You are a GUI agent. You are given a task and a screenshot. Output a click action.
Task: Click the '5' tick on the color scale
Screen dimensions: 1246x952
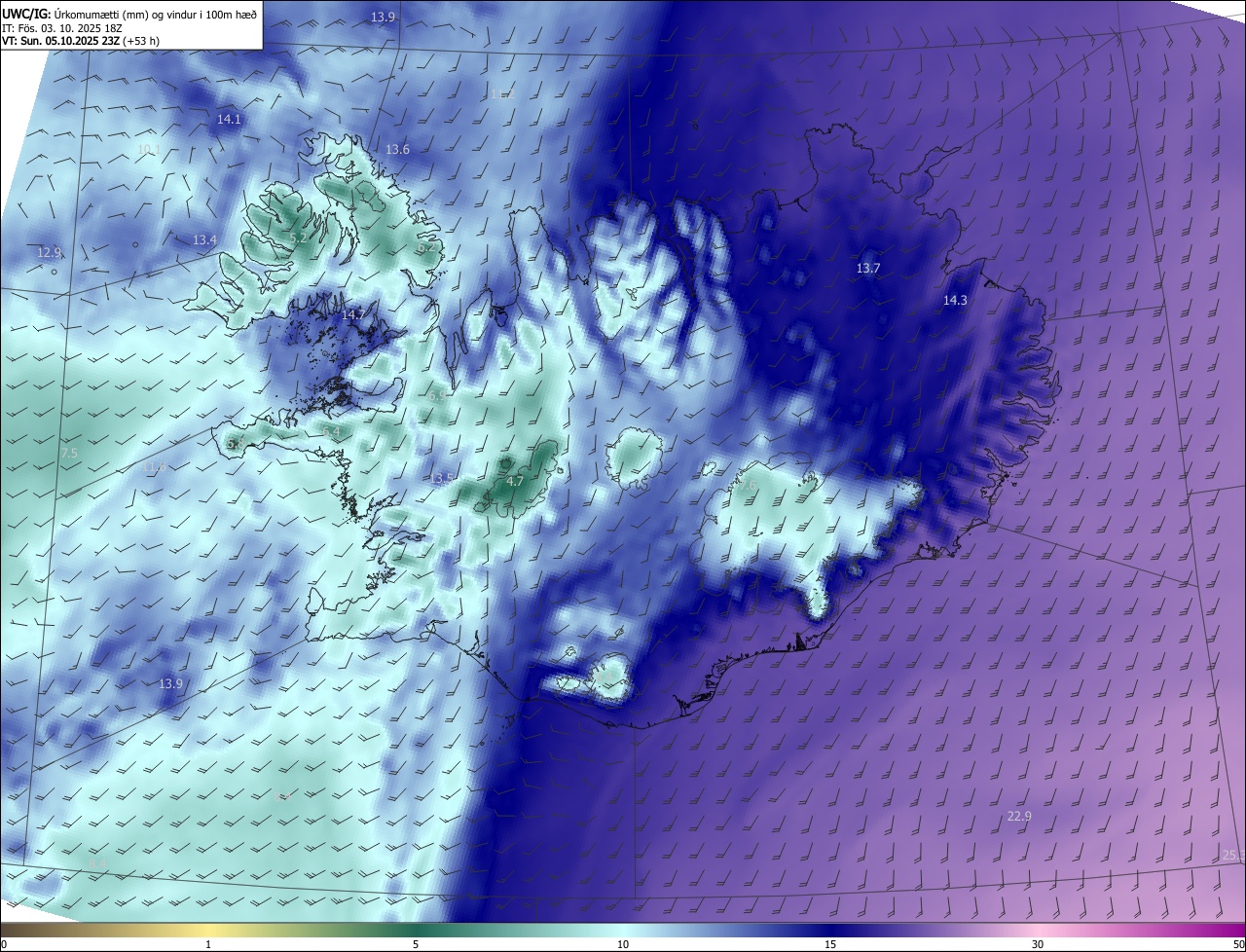coord(416,944)
